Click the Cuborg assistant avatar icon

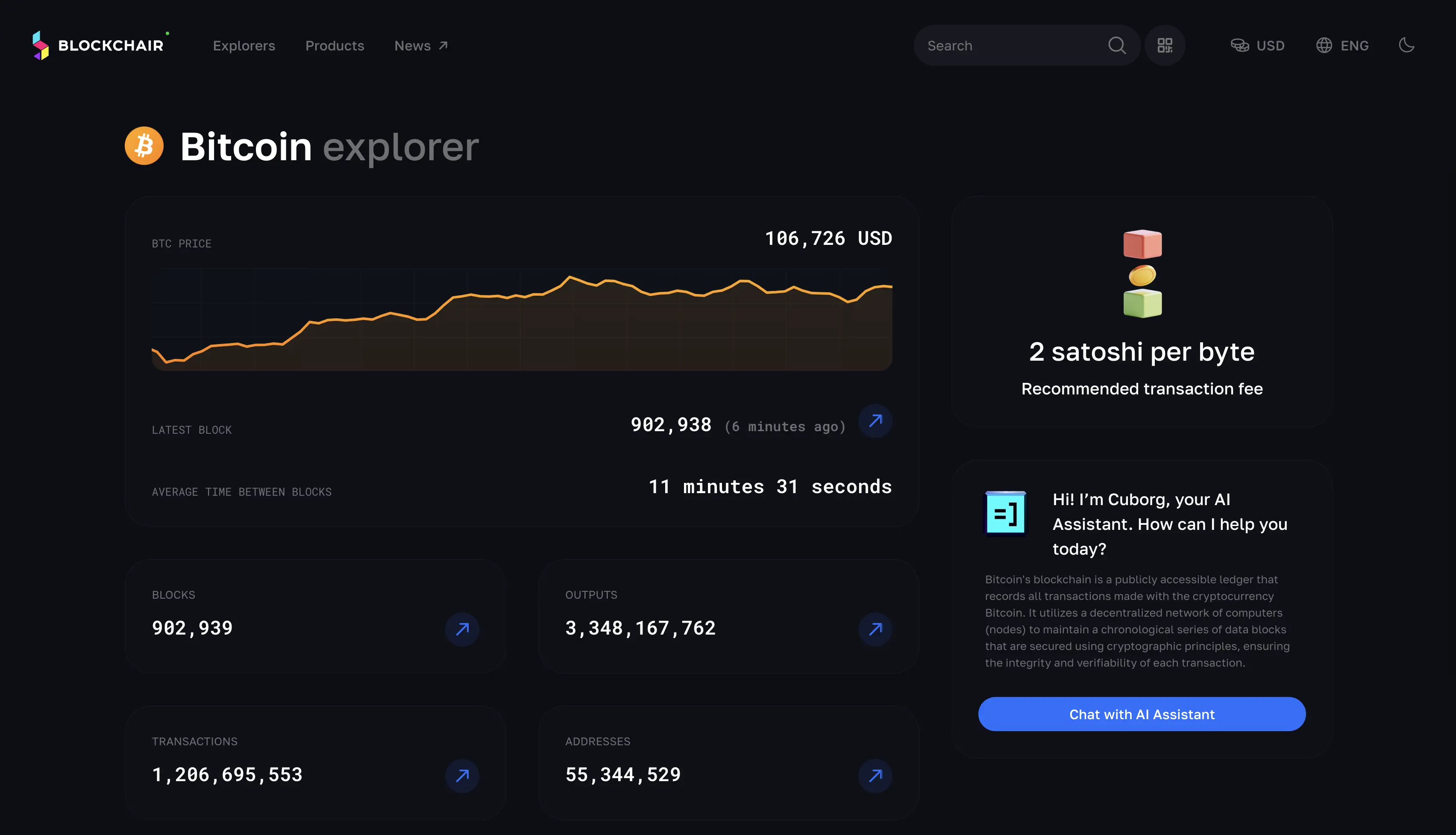(x=1005, y=512)
